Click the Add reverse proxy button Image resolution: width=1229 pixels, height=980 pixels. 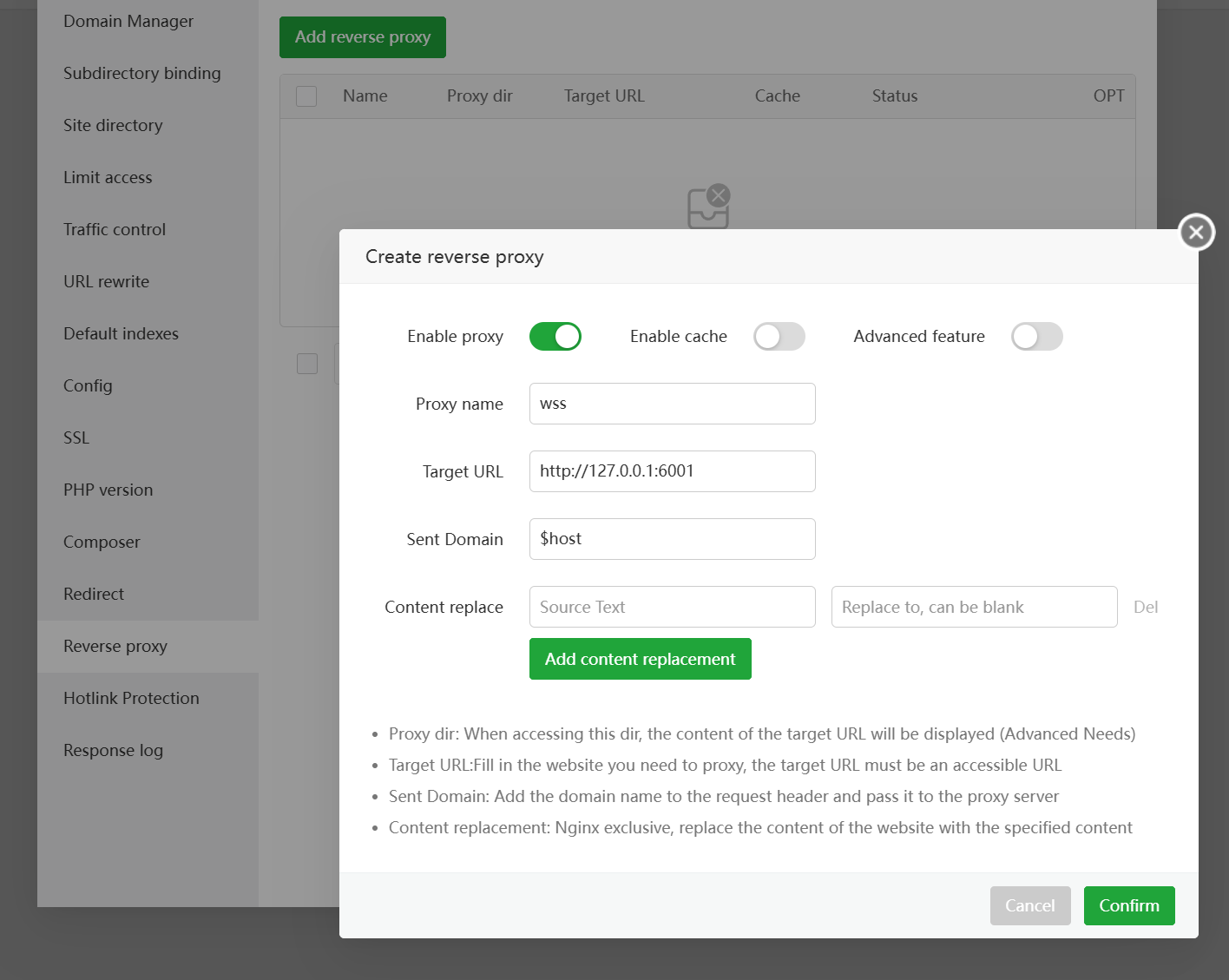pyautogui.click(x=363, y=37)
